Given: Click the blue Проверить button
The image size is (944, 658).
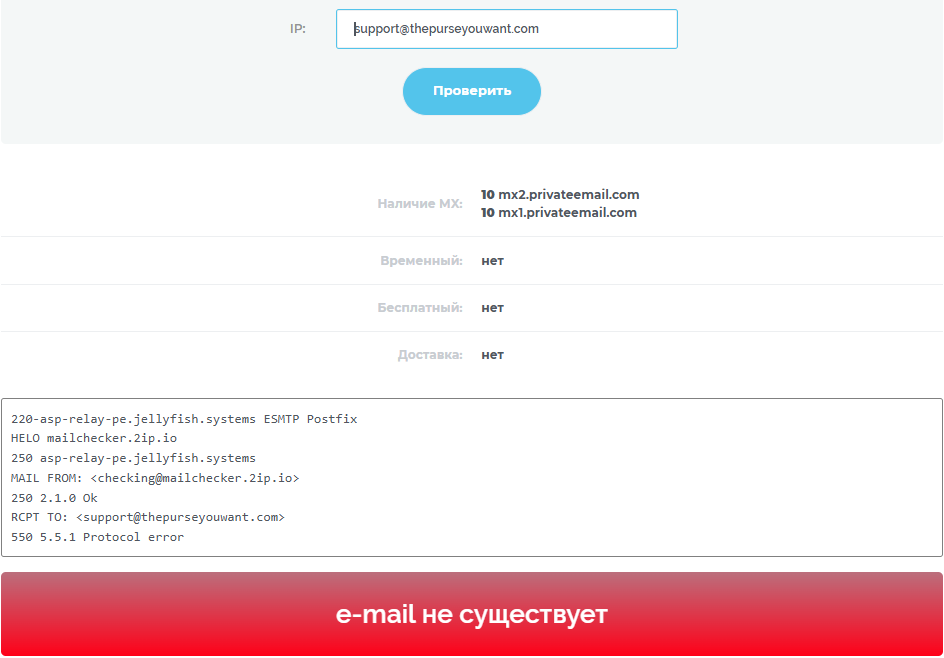Looking at the screenshot, I should 472,92.
